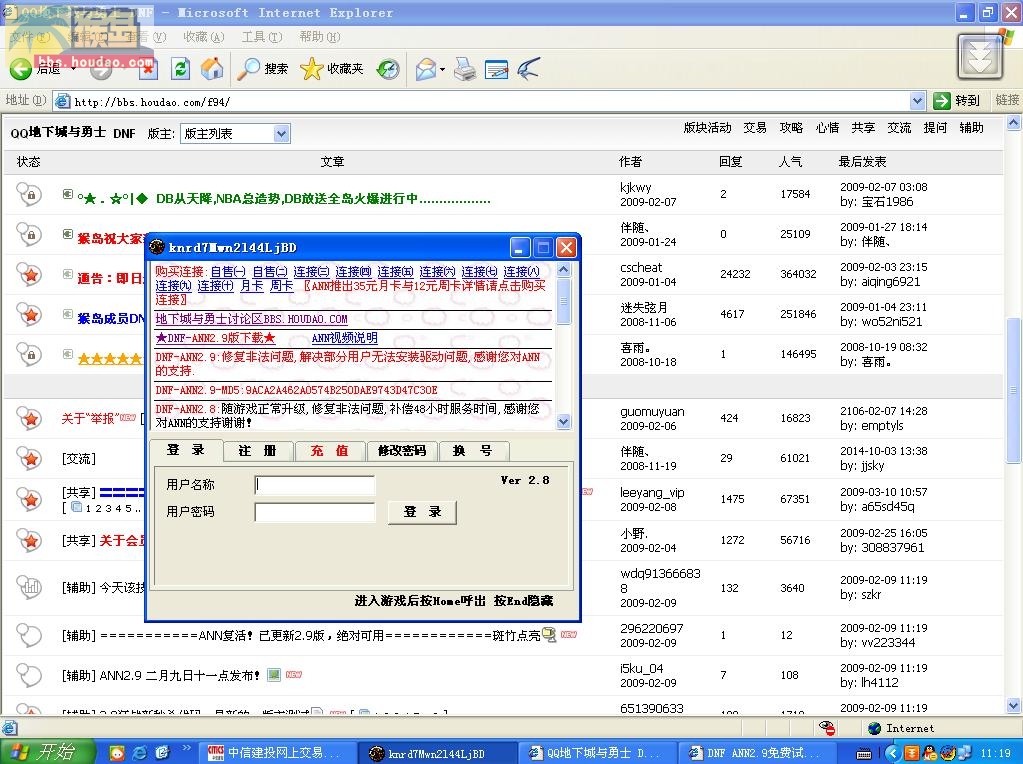Go to the 辅助 forum category

(x=971, y=128)
